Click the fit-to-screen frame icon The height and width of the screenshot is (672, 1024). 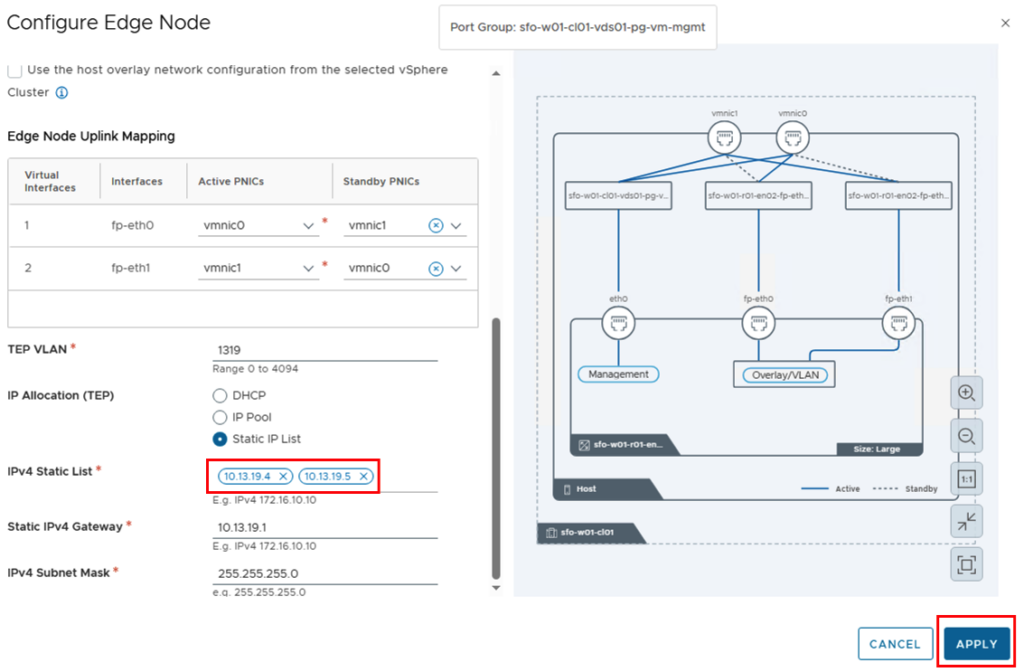[966, 565]
